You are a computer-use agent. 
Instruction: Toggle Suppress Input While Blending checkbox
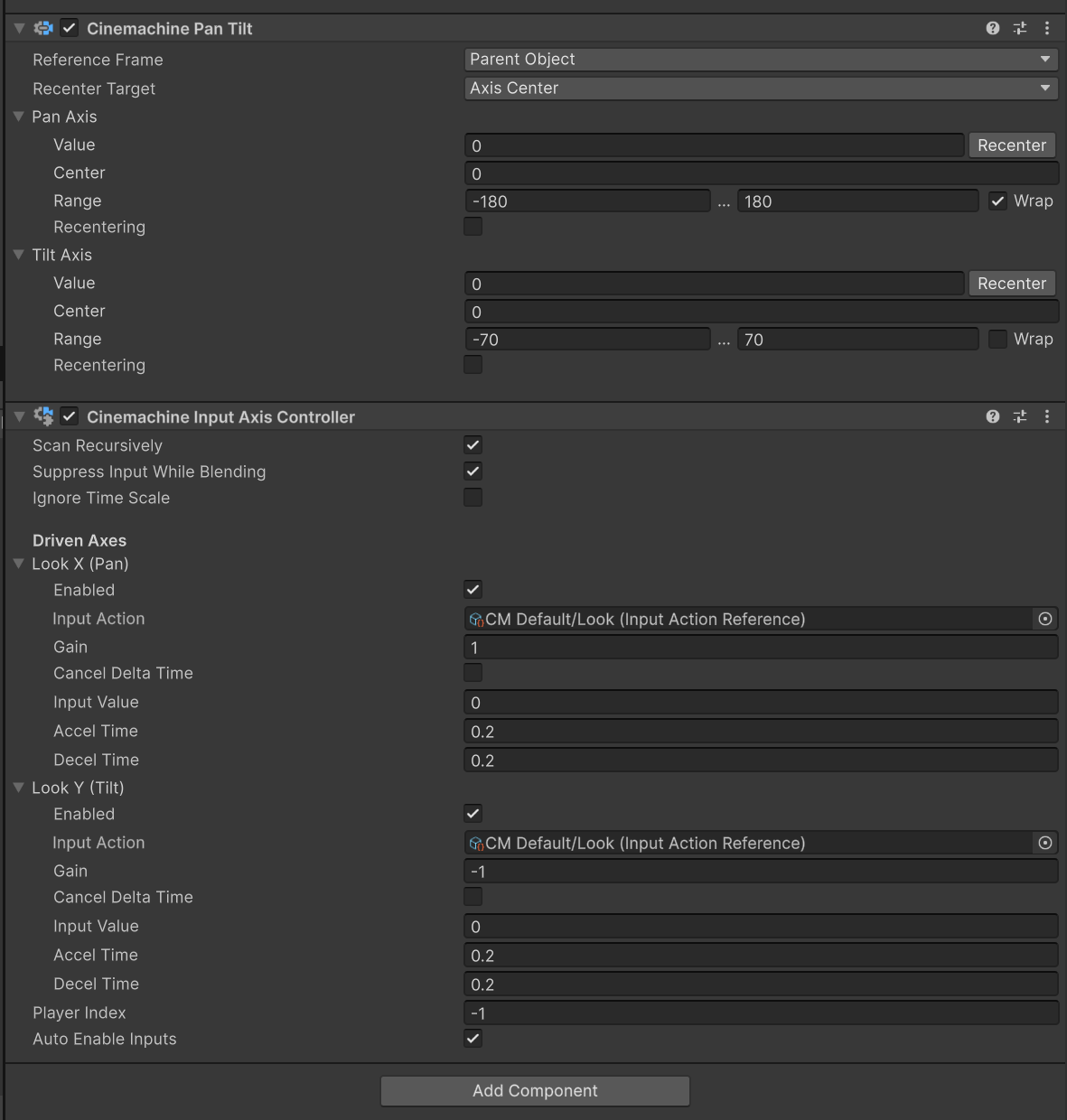473,471
